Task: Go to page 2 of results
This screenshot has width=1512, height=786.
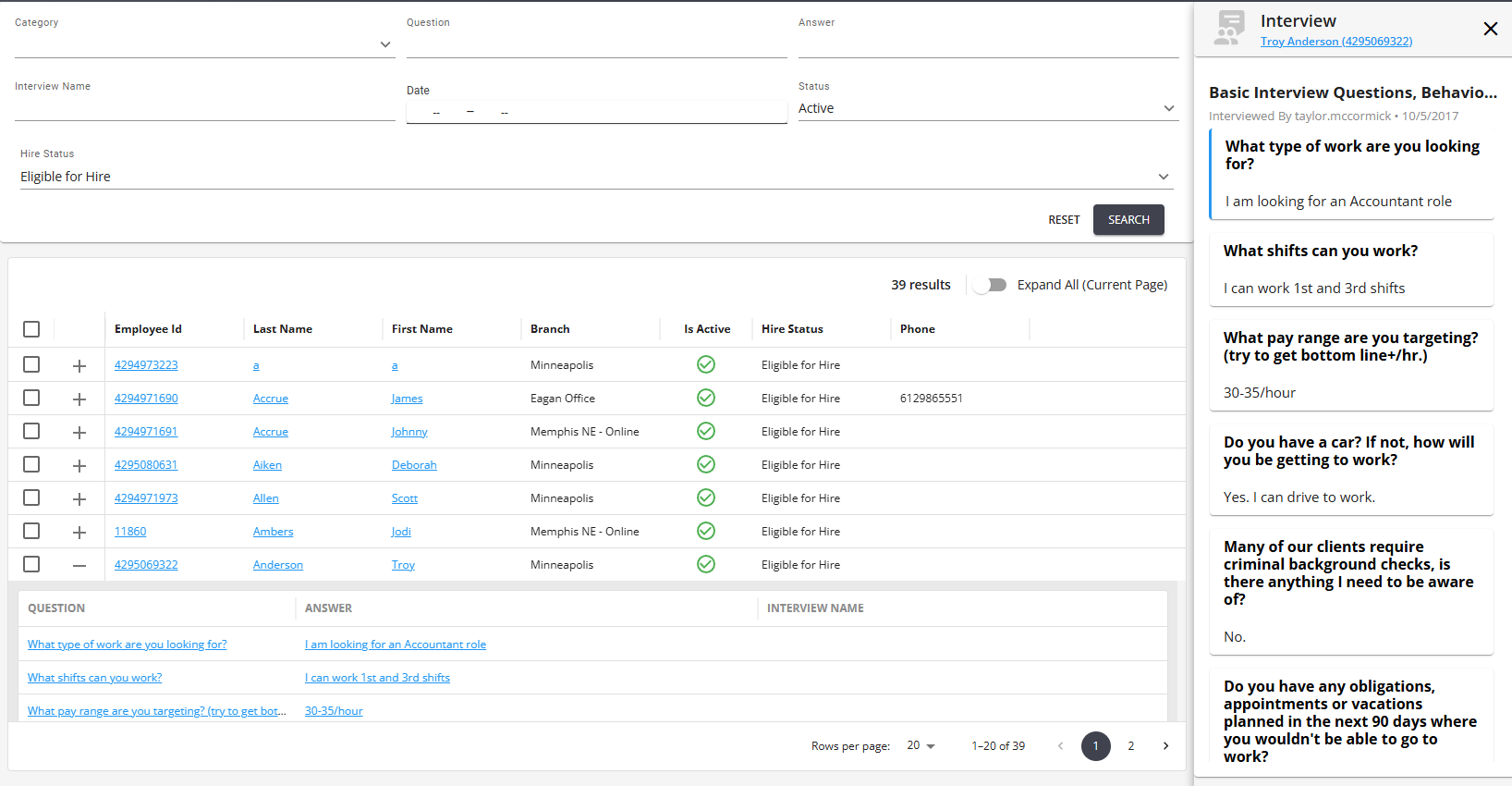Action: (1130, 745)
